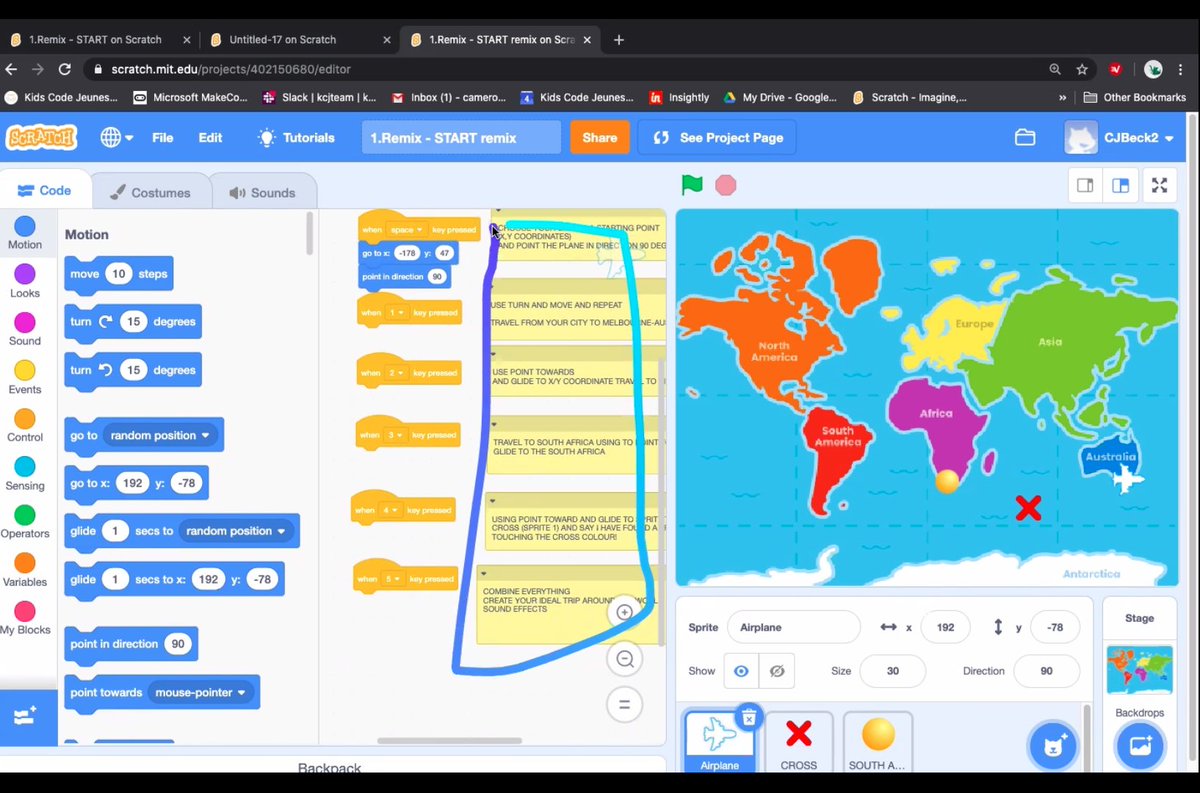Switch to large stage layout
Image resolution: width=1200 pixels, height=793 pixels.
click(1120, 185)
